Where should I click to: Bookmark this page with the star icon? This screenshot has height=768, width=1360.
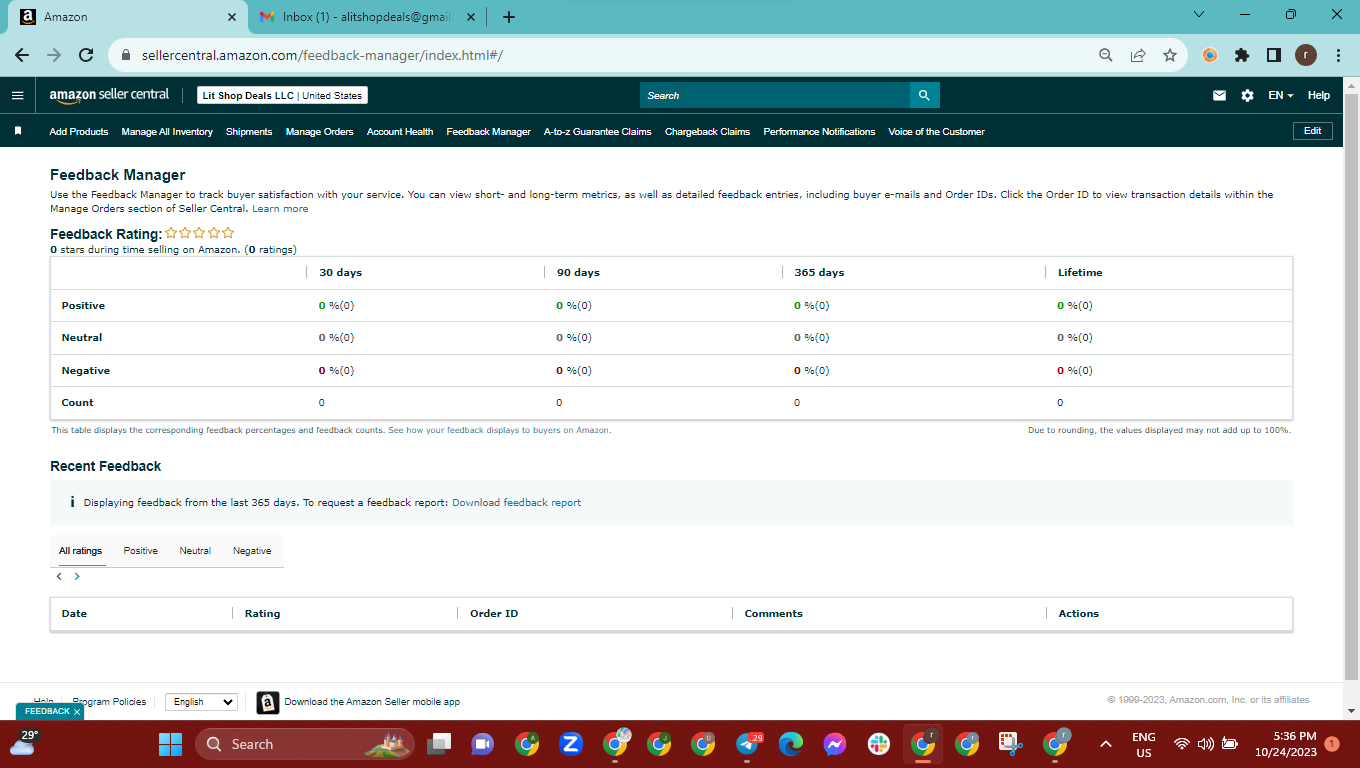(x=1170, y=55)
